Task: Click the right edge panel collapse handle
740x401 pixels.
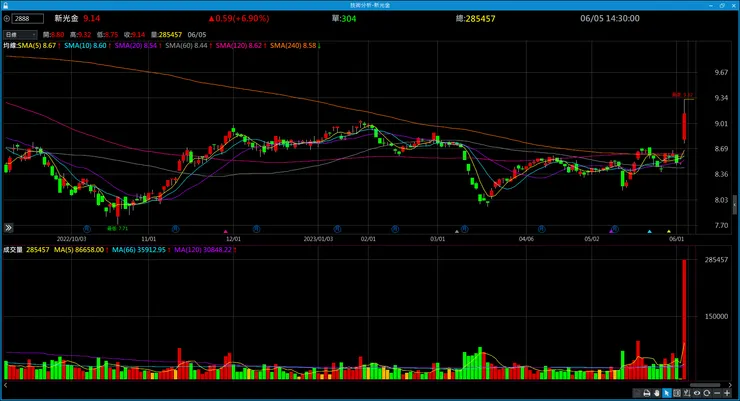Action: (734, 205)
